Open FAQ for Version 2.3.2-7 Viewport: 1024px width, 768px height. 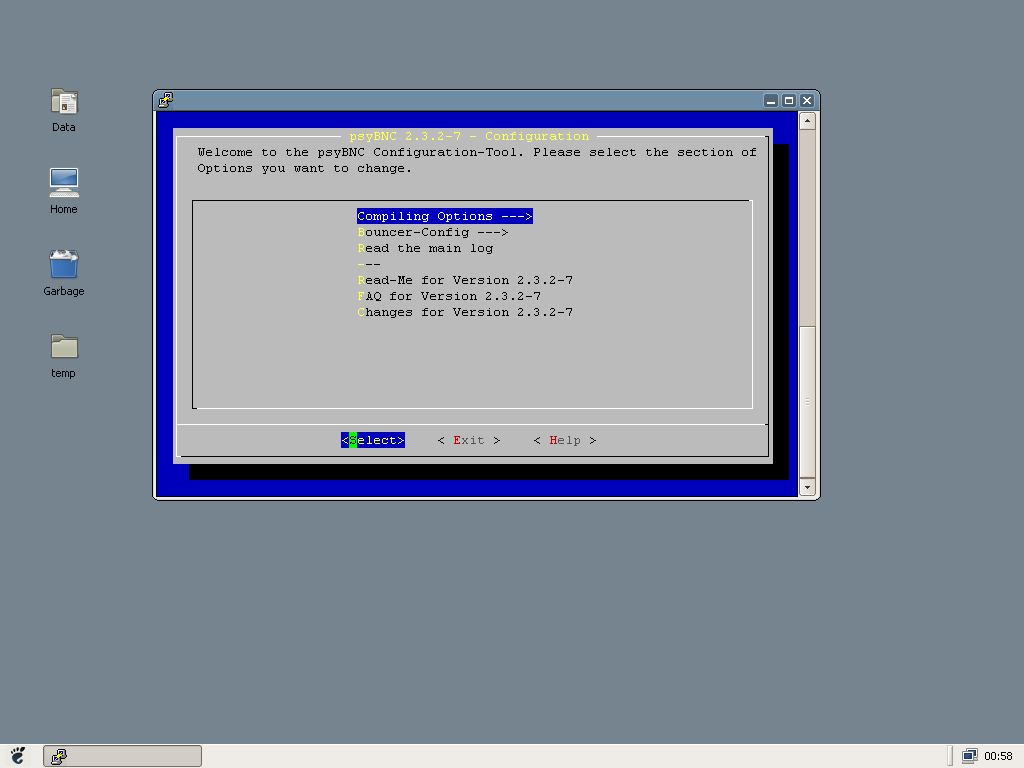(x=449, y=296)
